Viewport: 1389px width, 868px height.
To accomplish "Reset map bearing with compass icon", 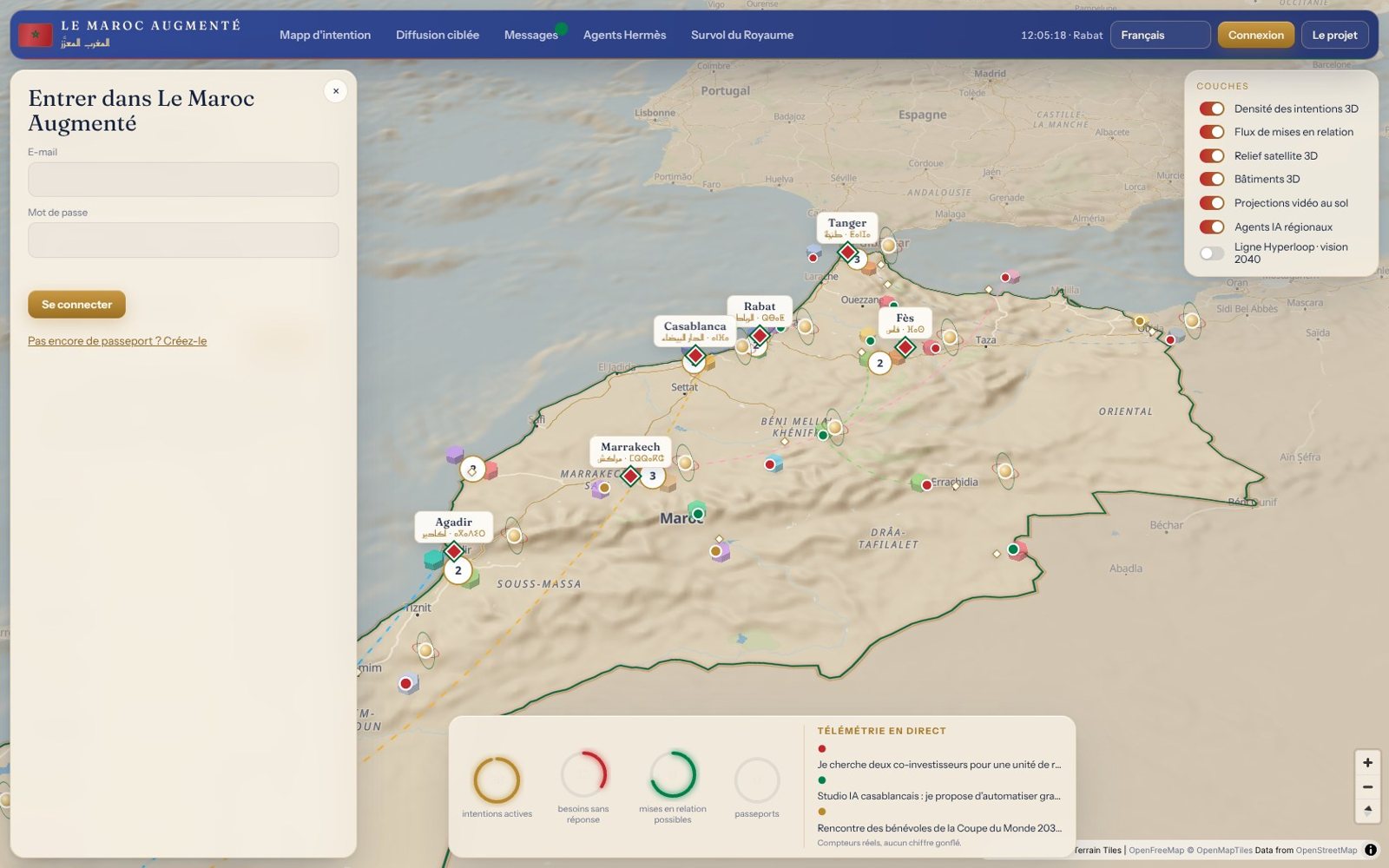I will point(1367,811).
